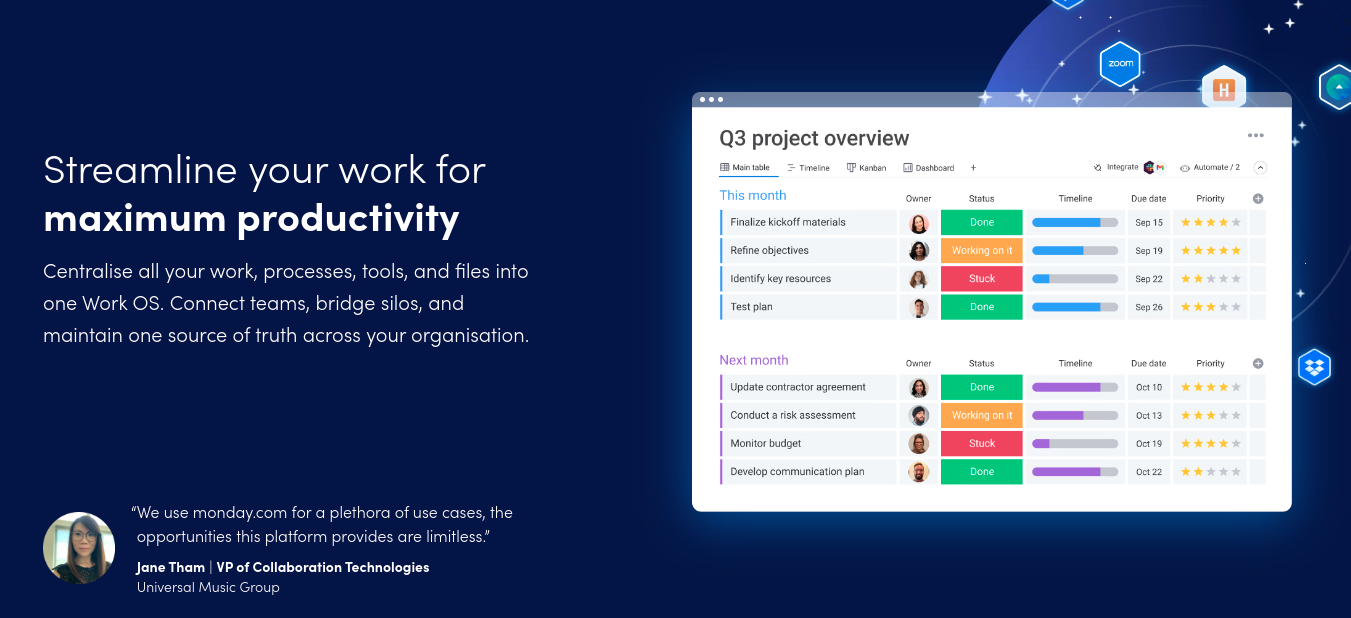
Task: Click the priority stars for Refine objectives
Action: pyautogui.click(x=1211, y=251)
